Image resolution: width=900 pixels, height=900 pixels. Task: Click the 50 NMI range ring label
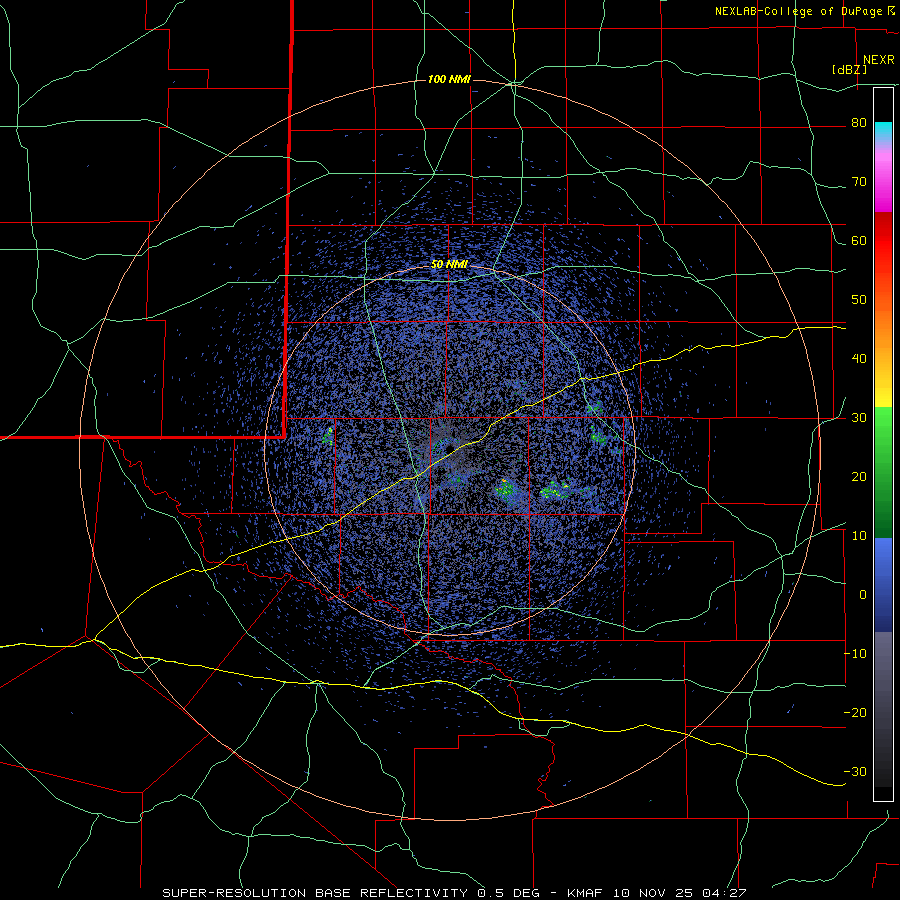[x=449, y=265]
